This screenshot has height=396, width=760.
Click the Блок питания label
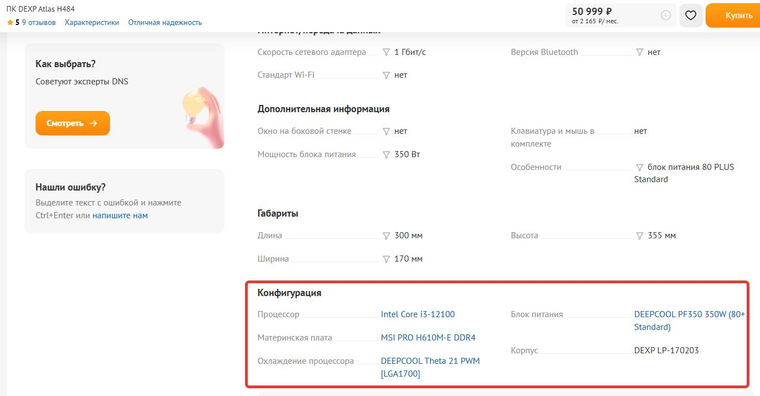tap(537, 314)
